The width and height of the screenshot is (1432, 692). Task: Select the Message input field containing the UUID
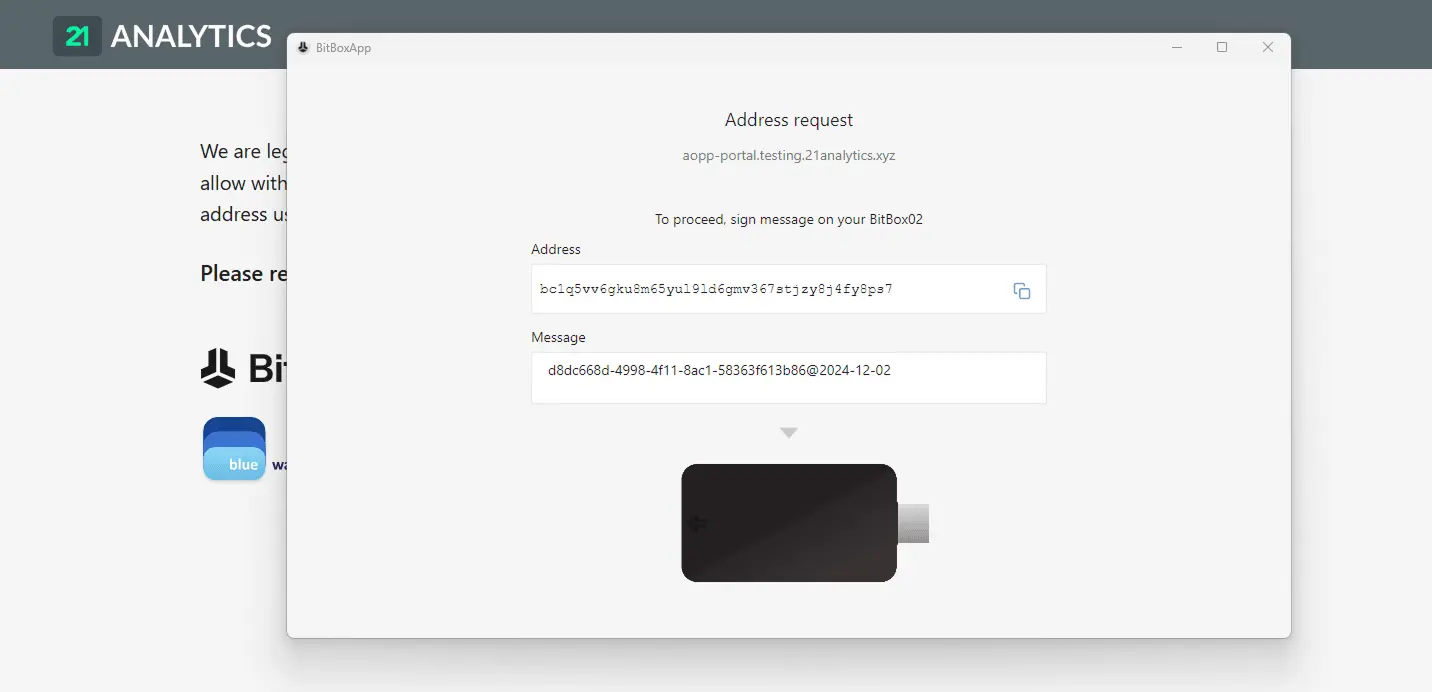(x=789, y=377)
